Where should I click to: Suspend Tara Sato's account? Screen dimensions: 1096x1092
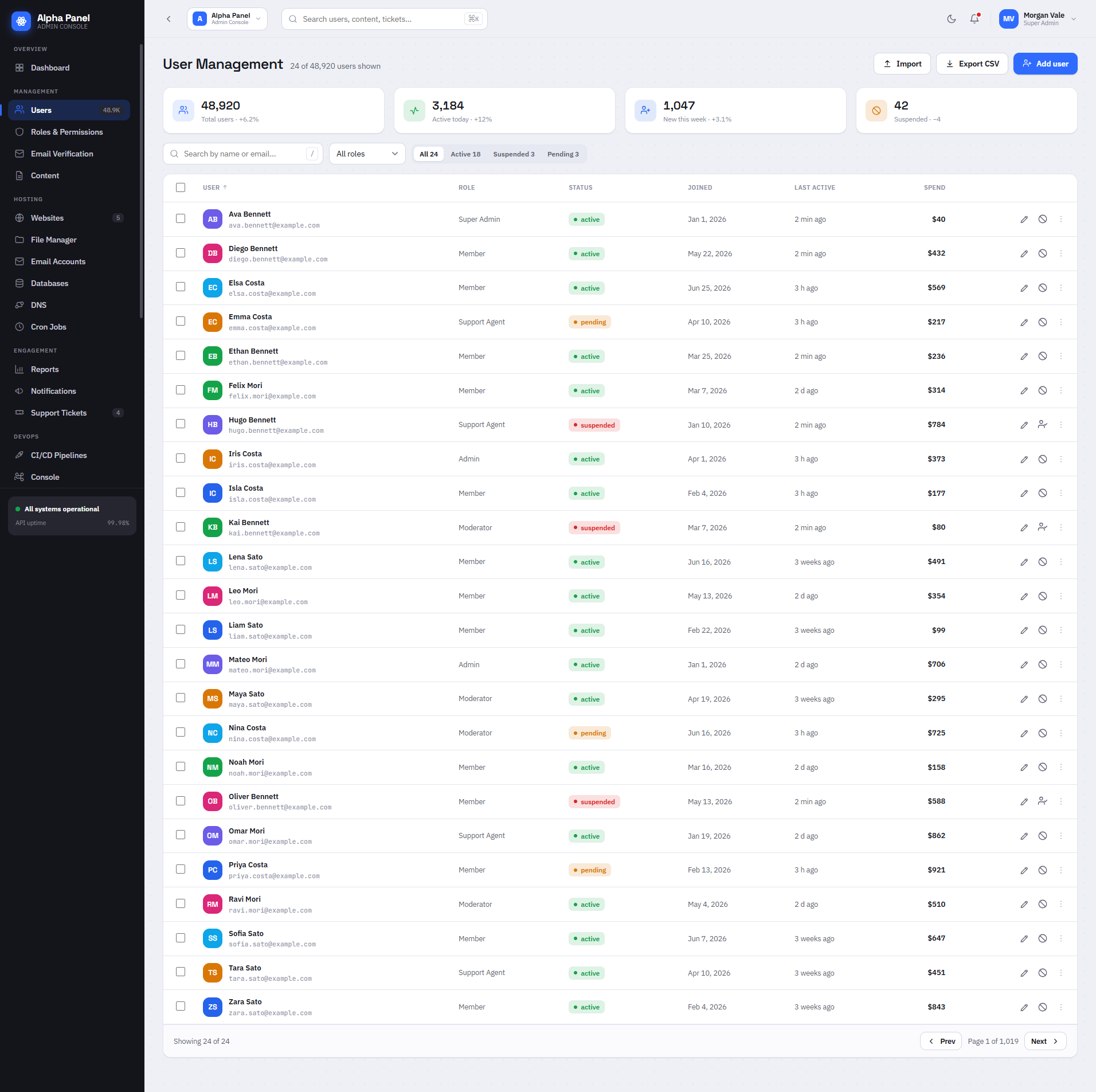tap(1043, 973)
